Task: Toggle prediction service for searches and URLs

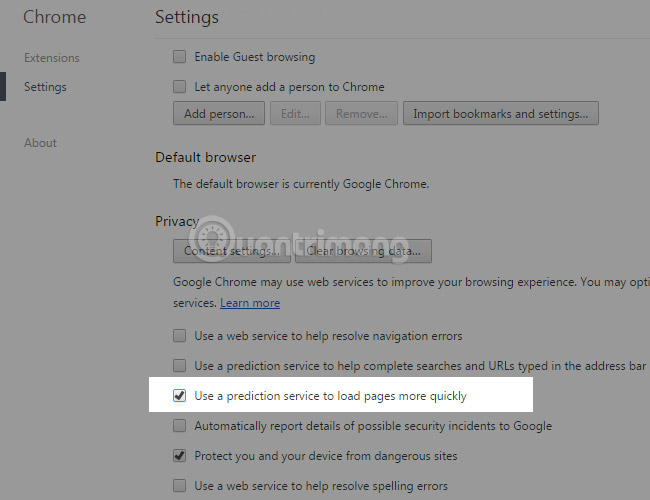Action: [179, 365]
